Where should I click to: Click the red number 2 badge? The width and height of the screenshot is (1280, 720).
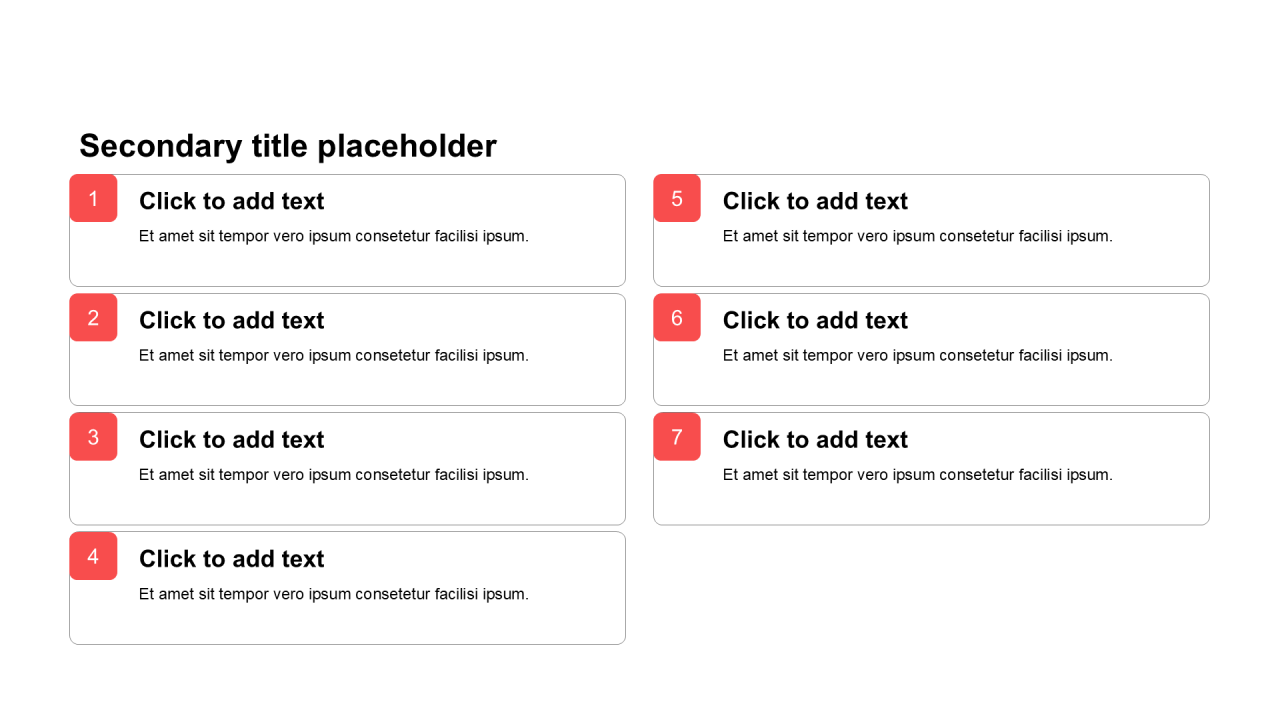tap(93, 318)
